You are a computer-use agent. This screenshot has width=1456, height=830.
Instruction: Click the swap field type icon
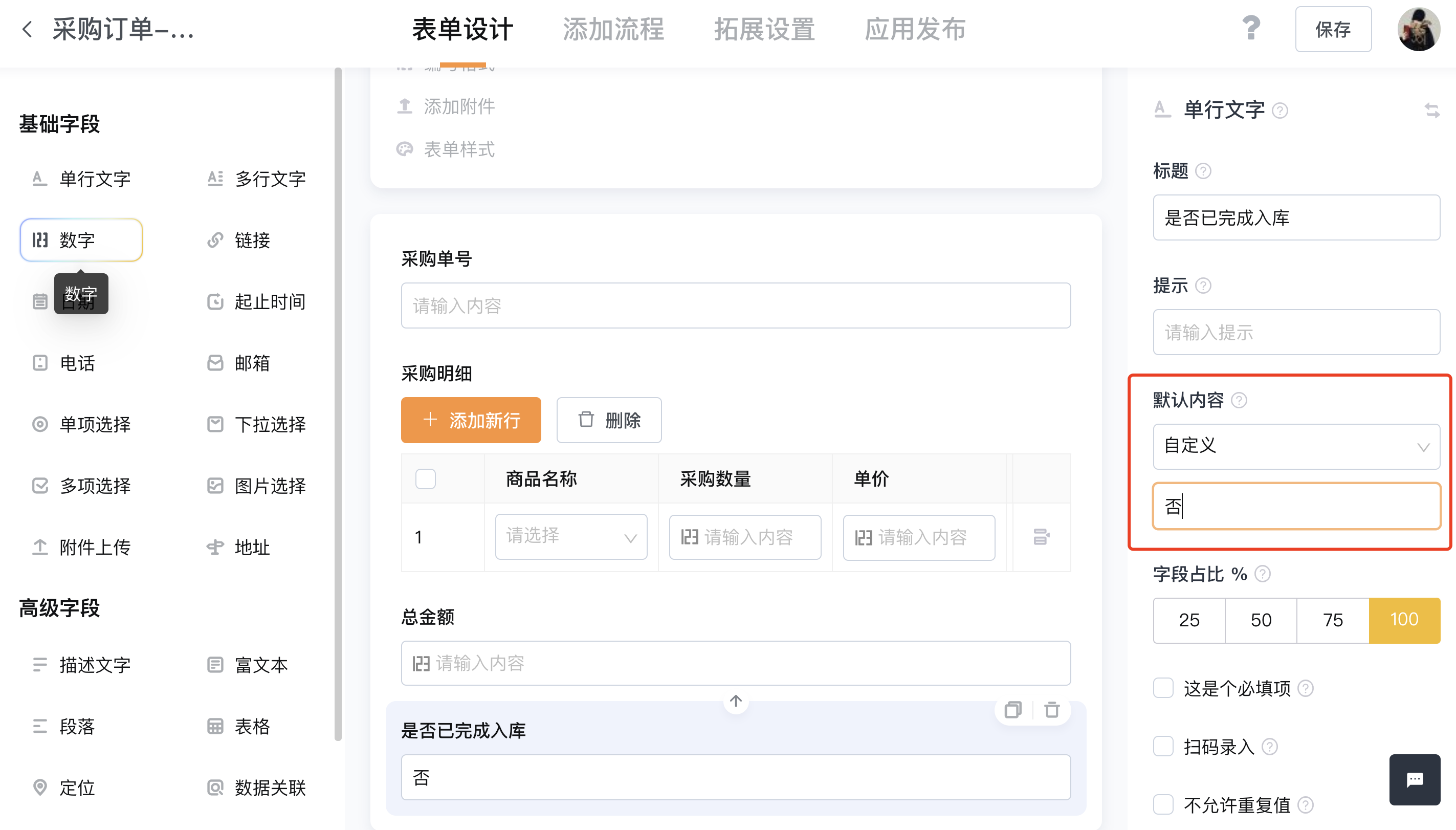click(1431, 110)
